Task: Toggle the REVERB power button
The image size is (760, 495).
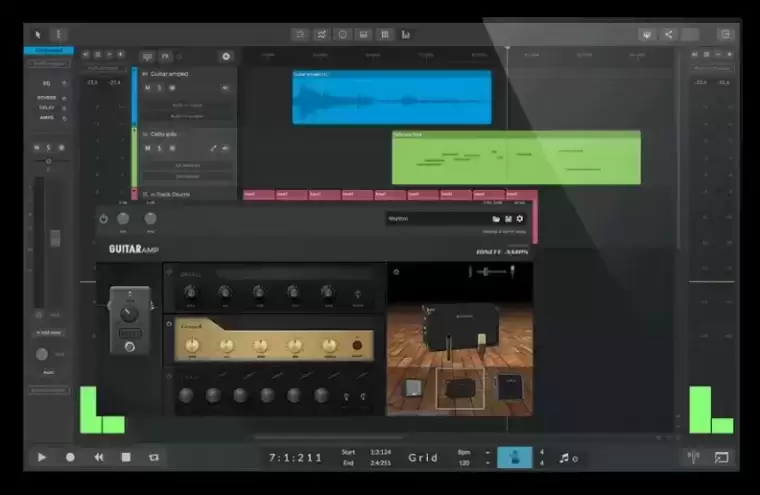Action: 64,98
